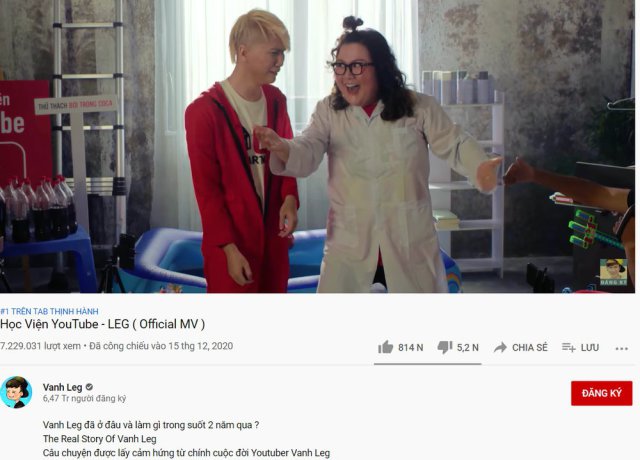Viewport: 640px width, 460px height.
Task: Open the #1 TRÊN TAB THỊNH HÀNH link
Action: pos(49,311)
